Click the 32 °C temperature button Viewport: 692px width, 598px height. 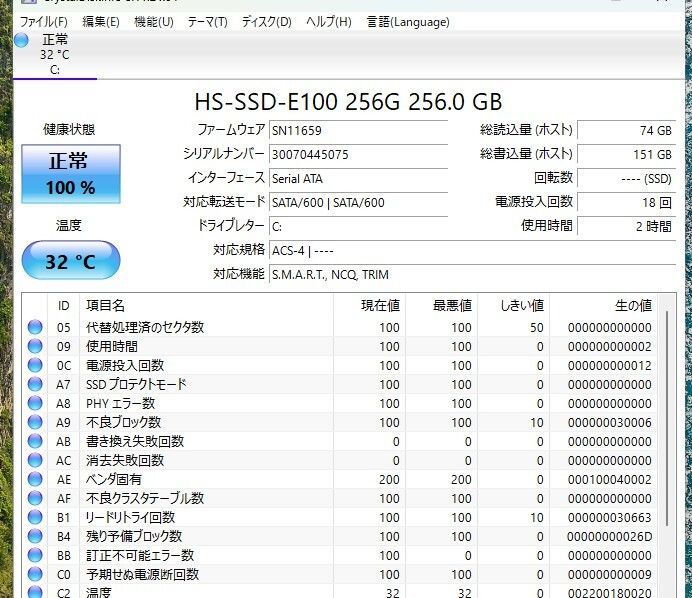tap(70, 262)
